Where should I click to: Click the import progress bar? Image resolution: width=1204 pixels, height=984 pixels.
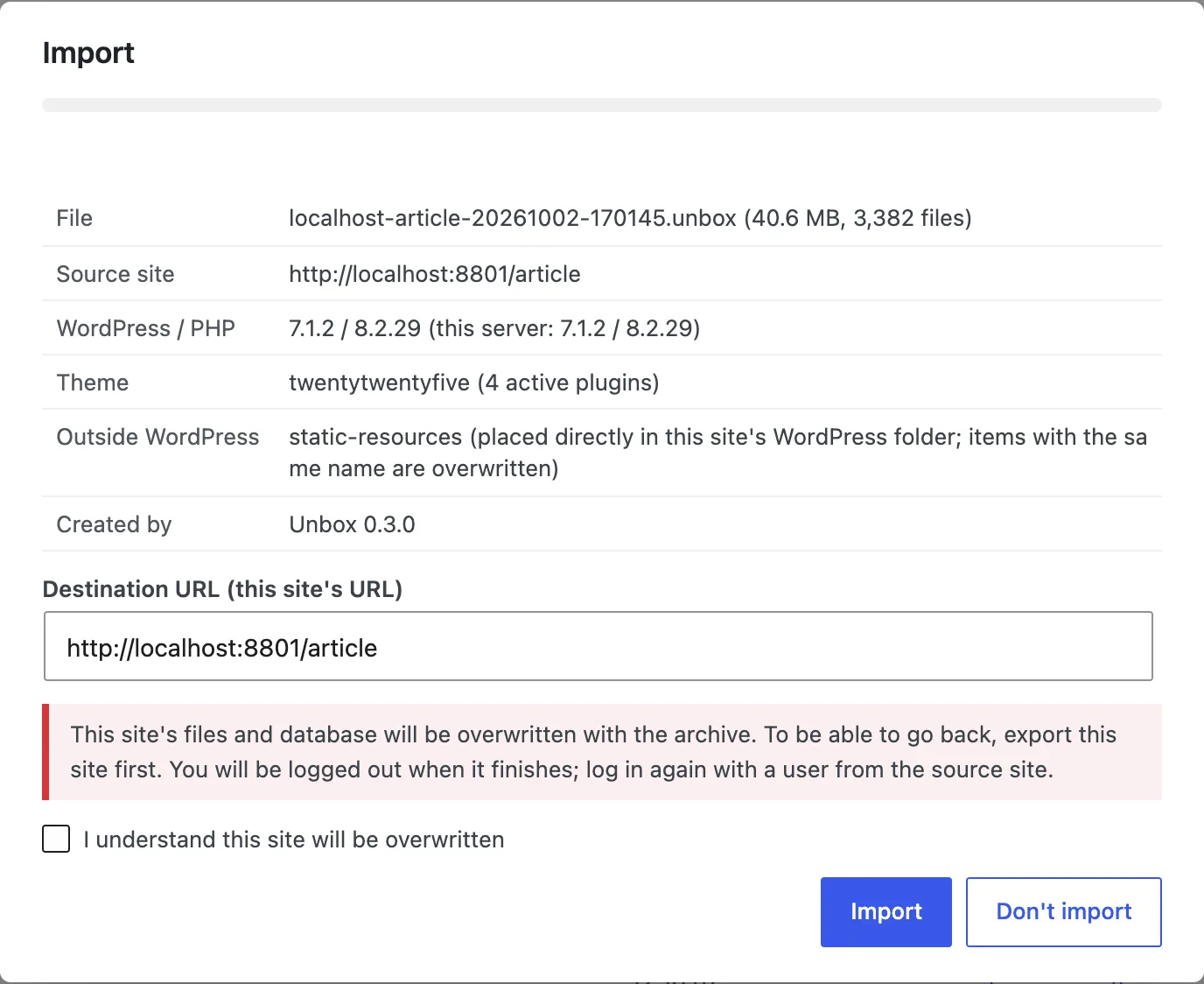pyautogui.click(x=602, y=105)
